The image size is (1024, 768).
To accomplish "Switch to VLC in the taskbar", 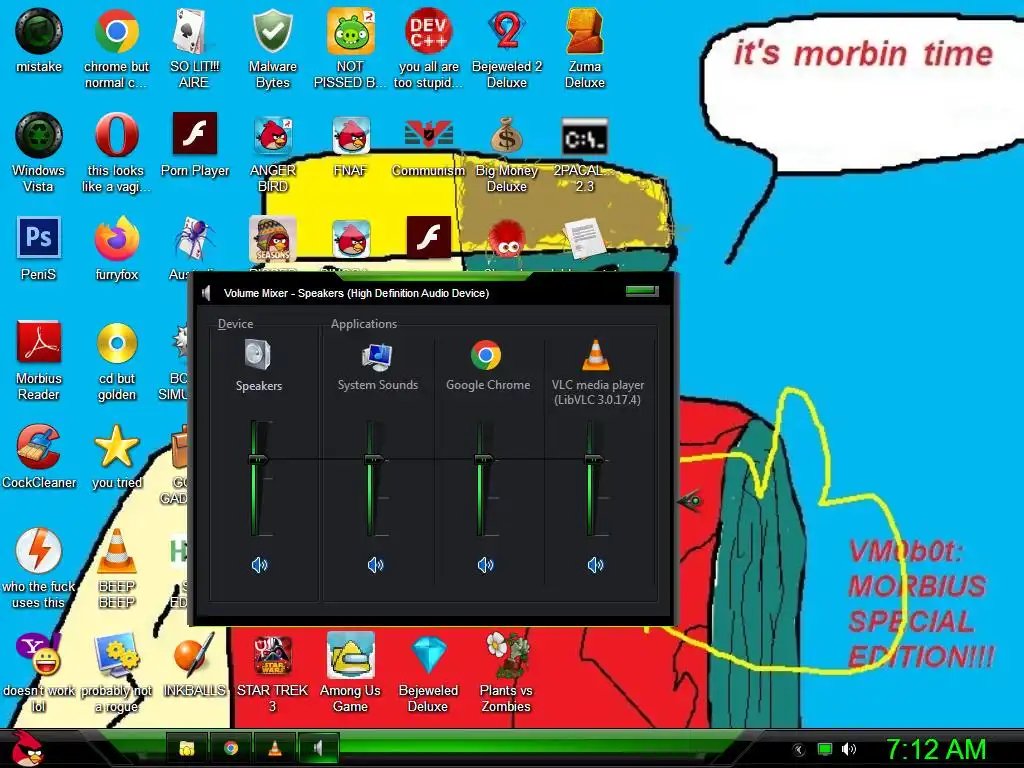I will 275,748.
